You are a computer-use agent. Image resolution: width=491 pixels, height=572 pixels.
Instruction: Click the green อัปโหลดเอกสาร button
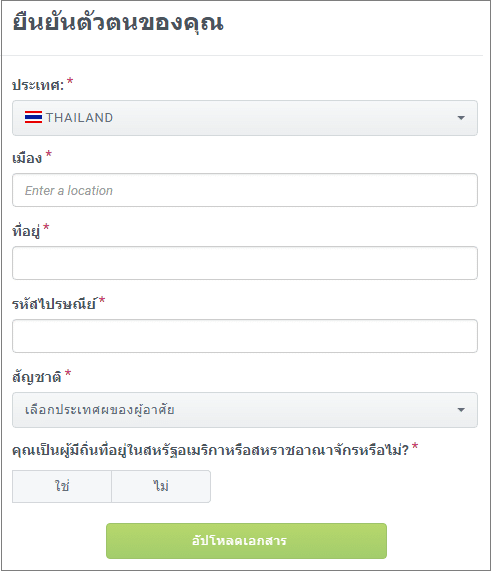(x=246, y=541)
